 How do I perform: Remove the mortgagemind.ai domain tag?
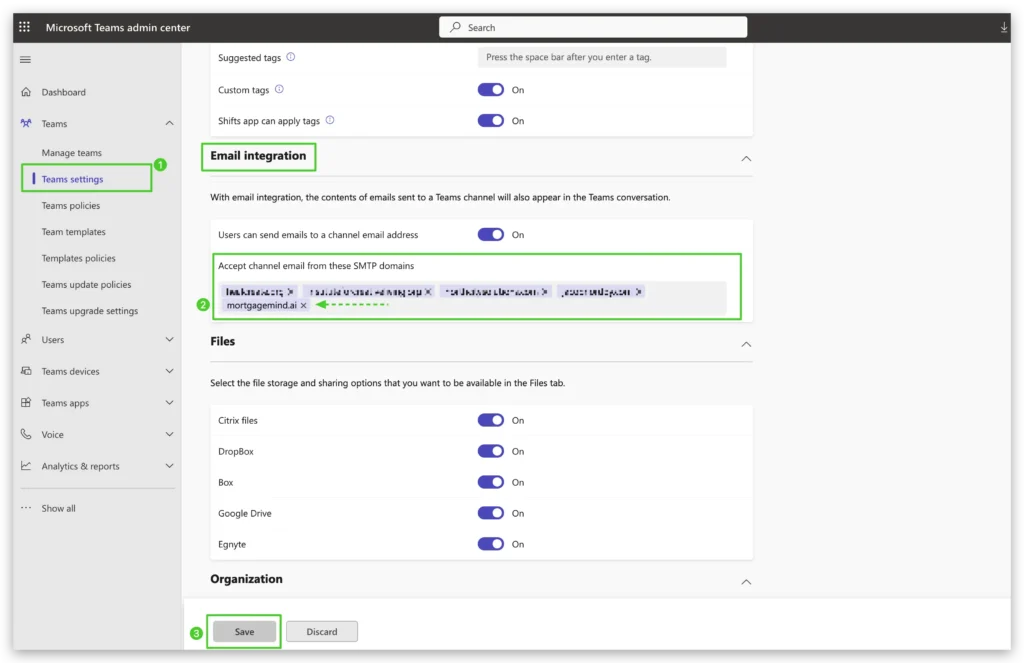coord(304,305)
